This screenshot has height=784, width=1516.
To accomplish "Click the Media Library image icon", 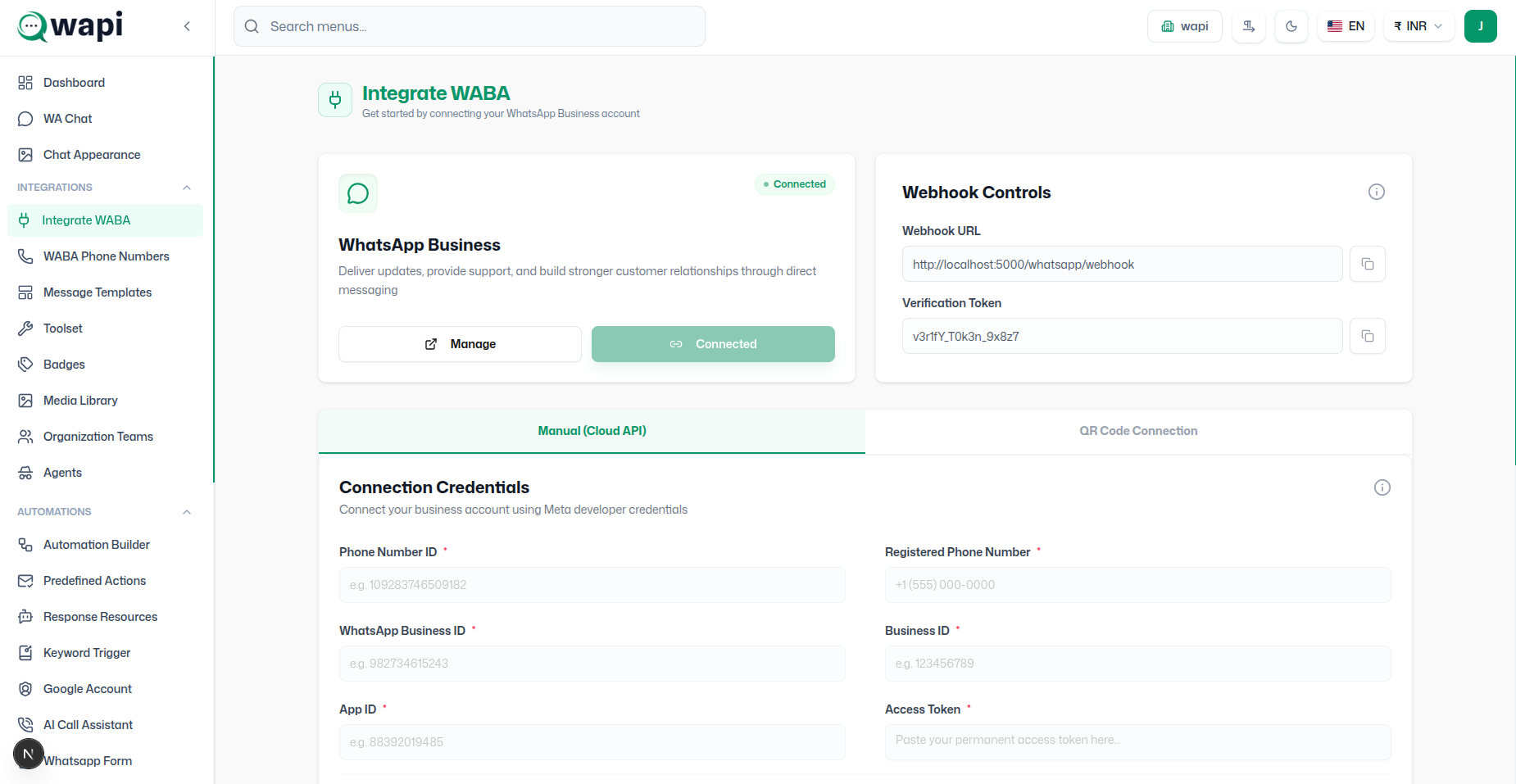I will 25,401.
